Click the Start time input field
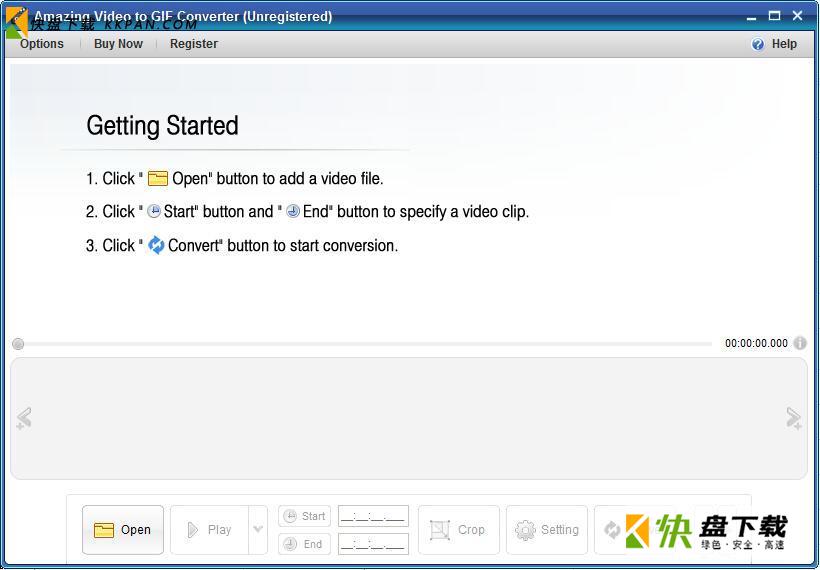The image size is (820, 570). 373,516
